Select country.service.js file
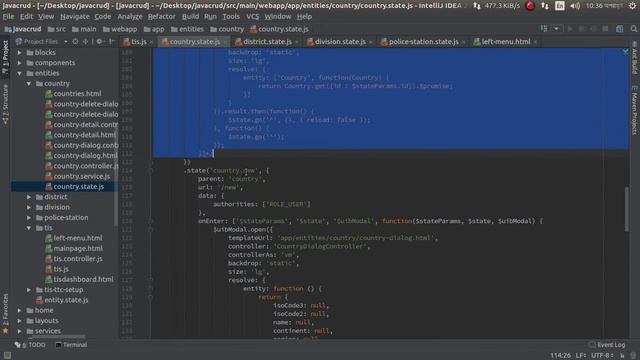Viewport: 640px width, 360px height. click(78, 176)
